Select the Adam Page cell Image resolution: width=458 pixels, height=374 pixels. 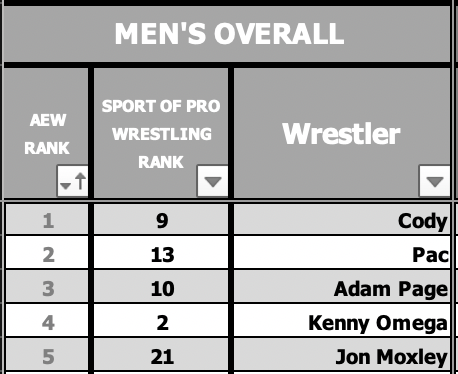coord(342,287)
